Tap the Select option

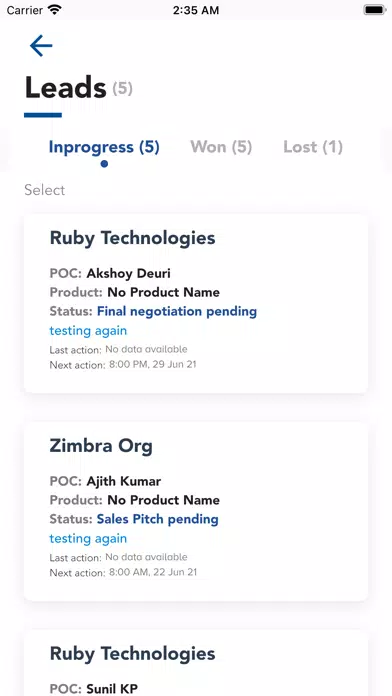[44, 190]
